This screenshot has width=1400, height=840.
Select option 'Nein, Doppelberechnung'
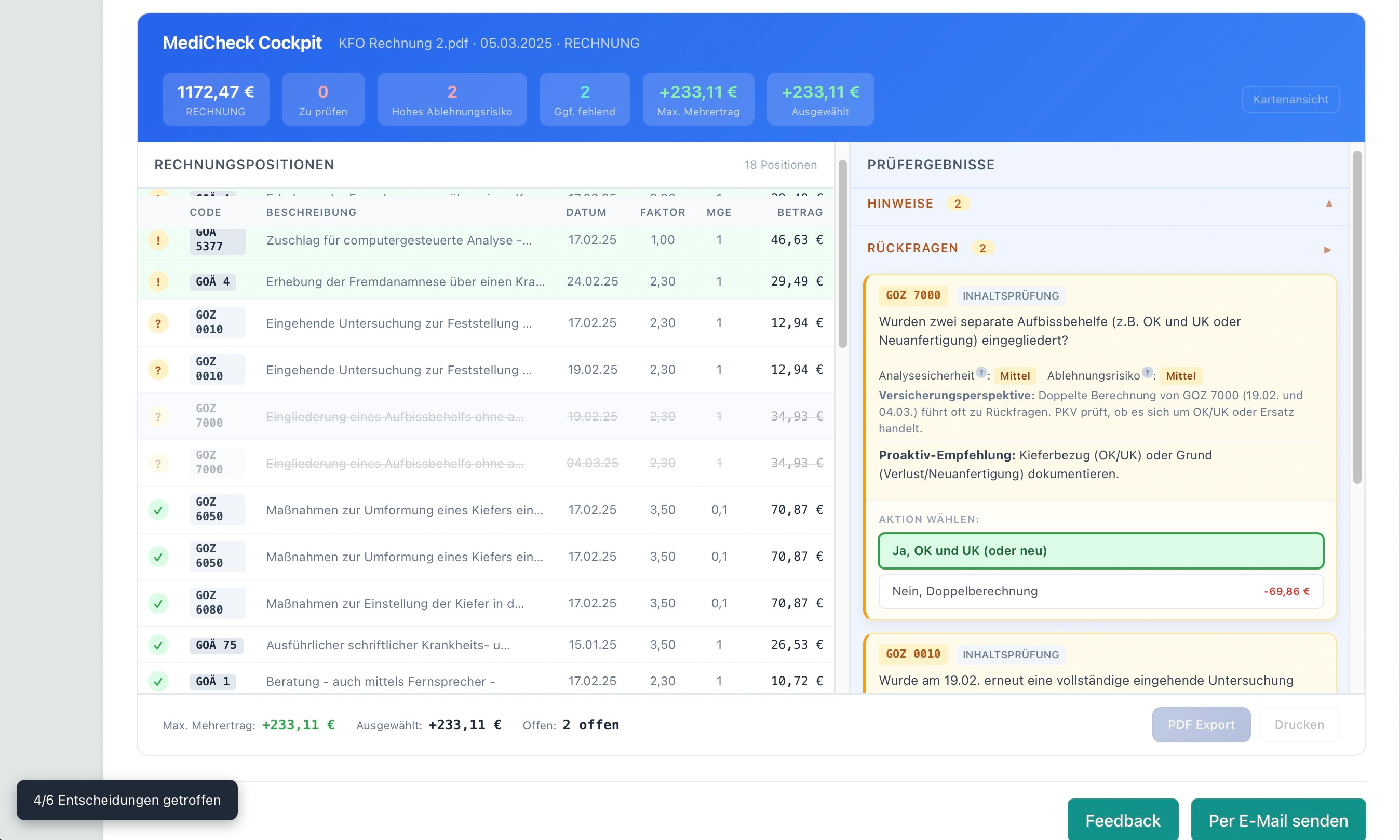tap(1100, 591)
